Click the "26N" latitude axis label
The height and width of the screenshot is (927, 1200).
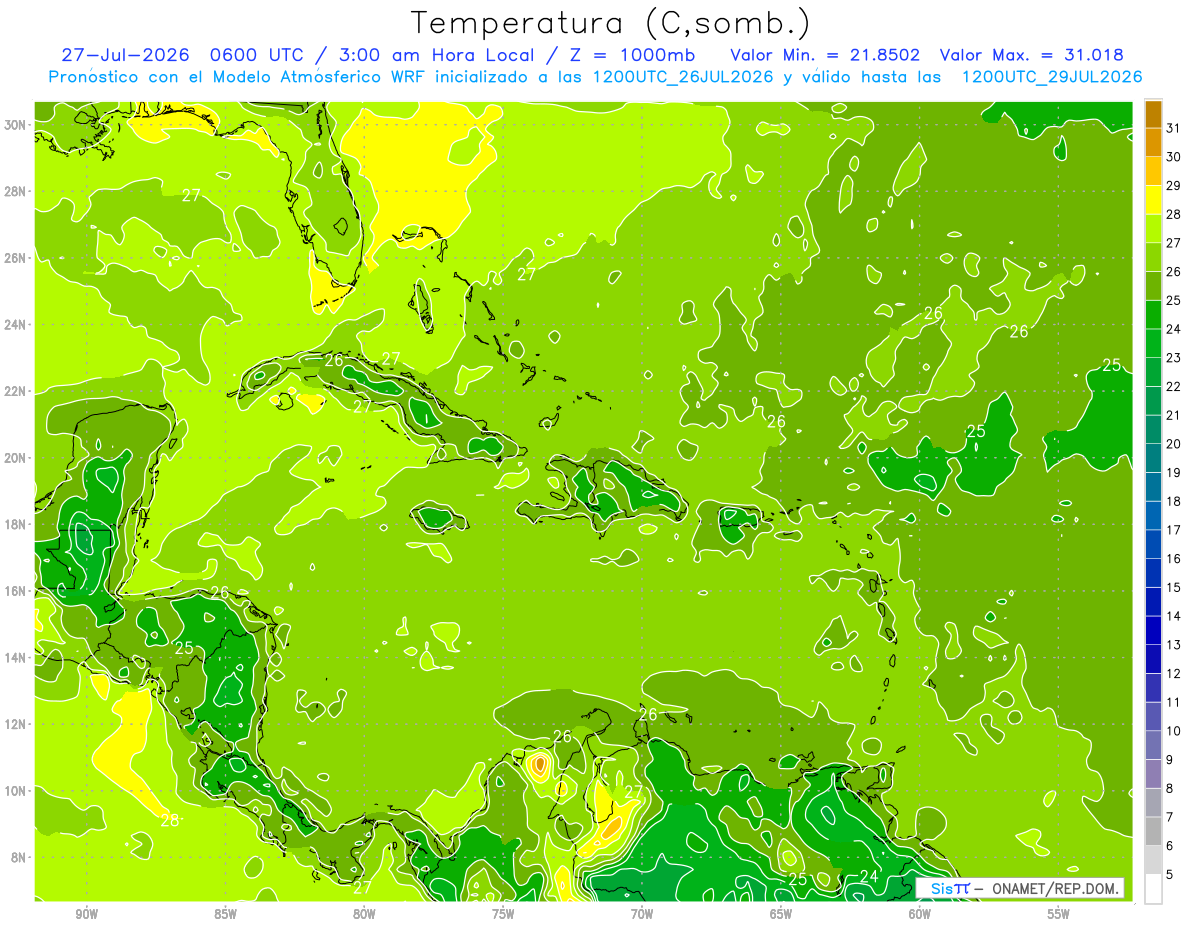(x=15, y=258)
